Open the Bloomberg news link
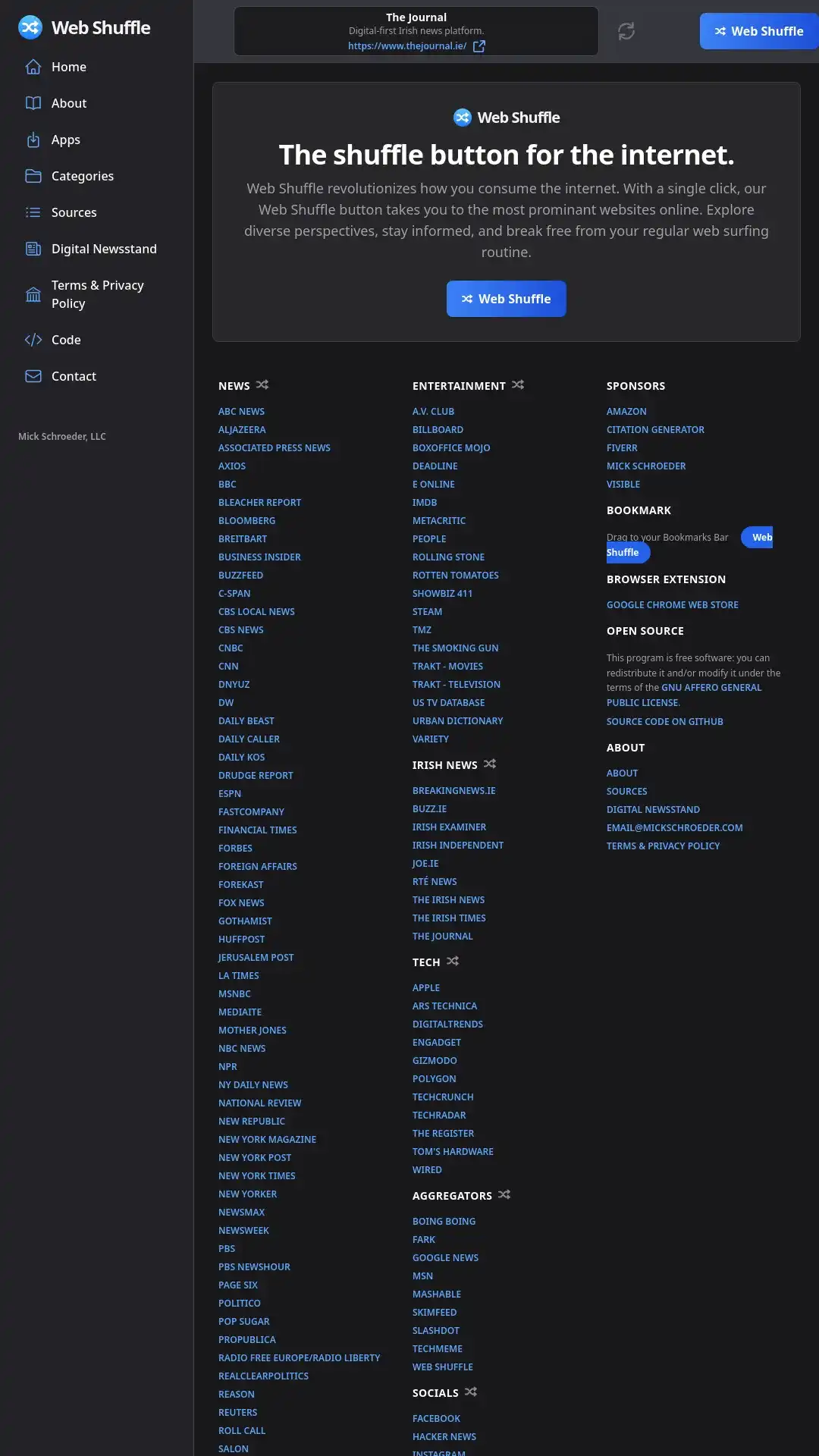 pyautogui.click(x=246, y=521)
